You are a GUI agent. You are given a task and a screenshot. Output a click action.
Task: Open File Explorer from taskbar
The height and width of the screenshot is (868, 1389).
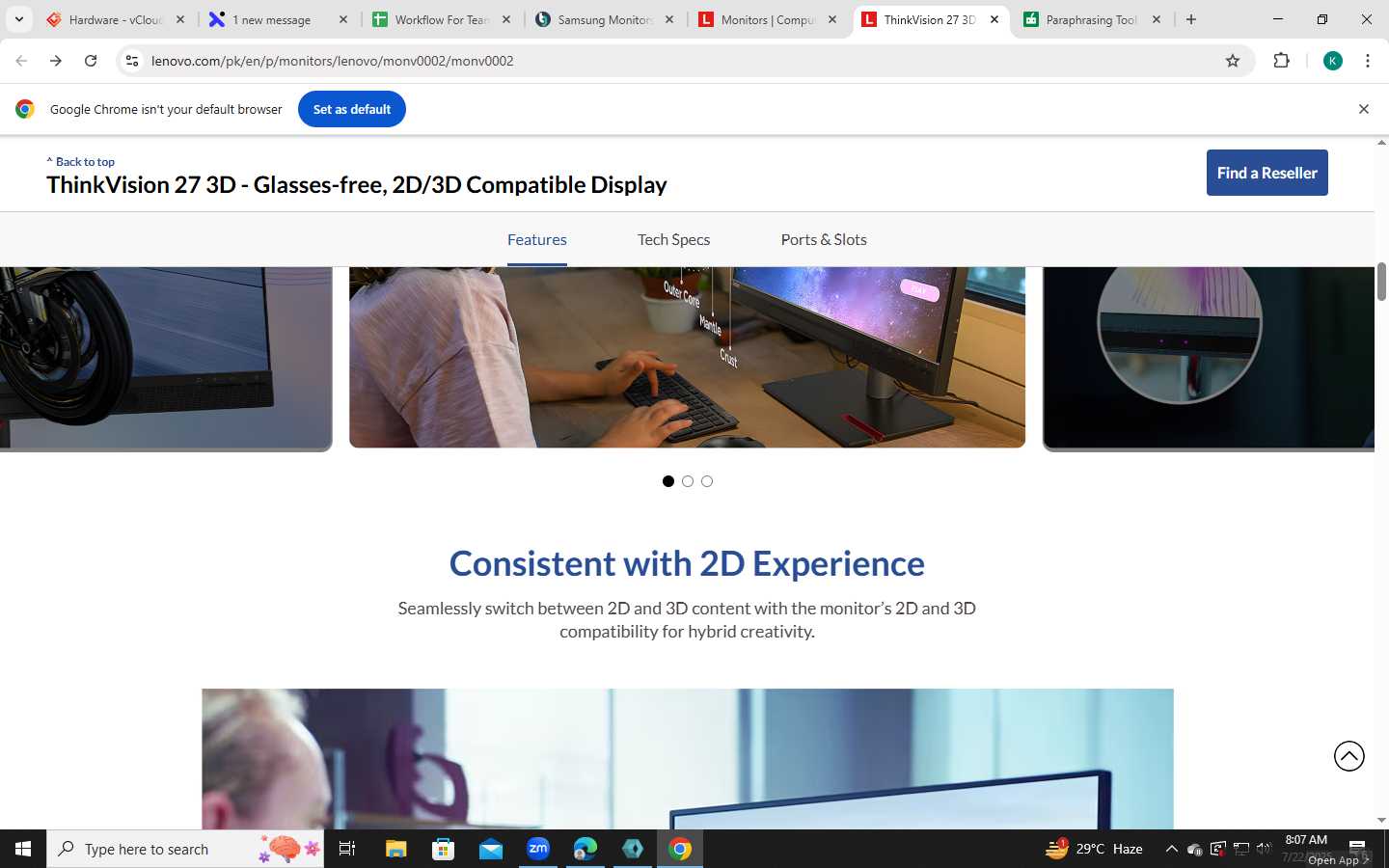395,849
